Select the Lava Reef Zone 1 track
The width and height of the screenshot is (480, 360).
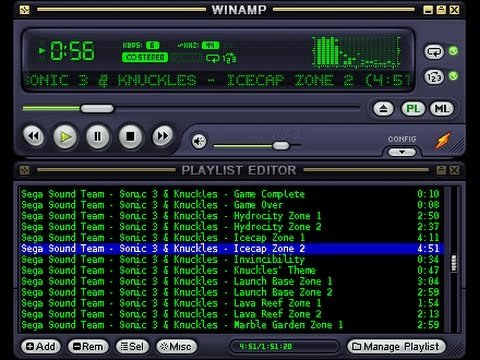[231, 303]
